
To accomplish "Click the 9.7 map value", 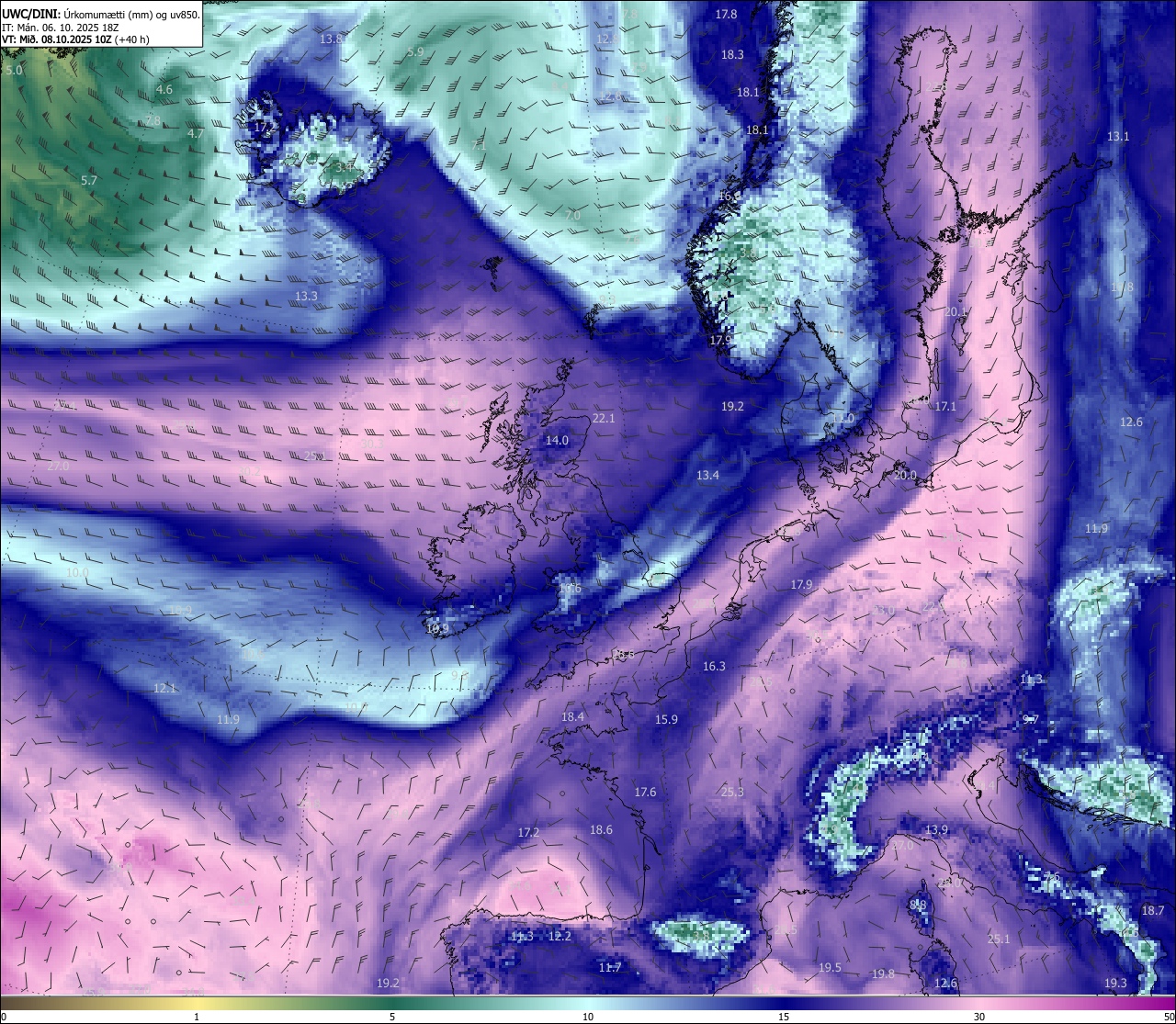I will point(1030,719).
